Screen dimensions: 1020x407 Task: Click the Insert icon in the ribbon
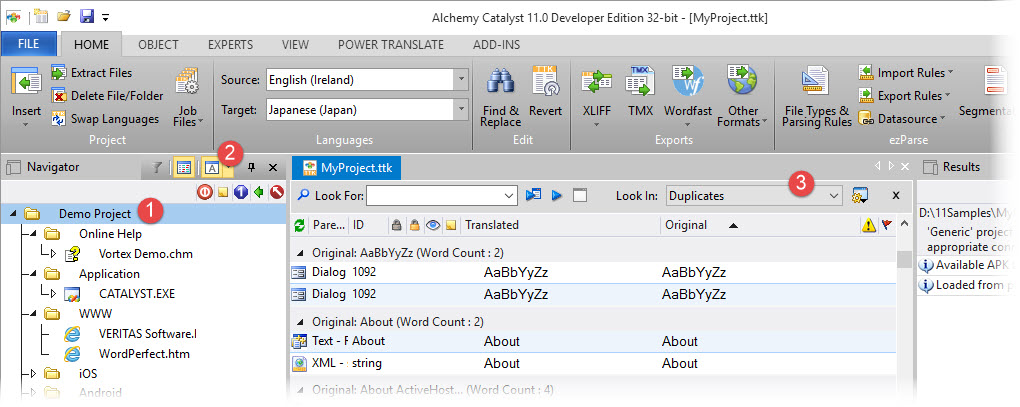26,81
